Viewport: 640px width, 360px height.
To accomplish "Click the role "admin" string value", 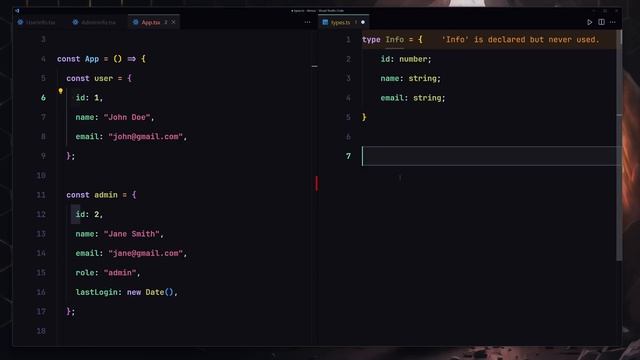I will tap(120, 273).
